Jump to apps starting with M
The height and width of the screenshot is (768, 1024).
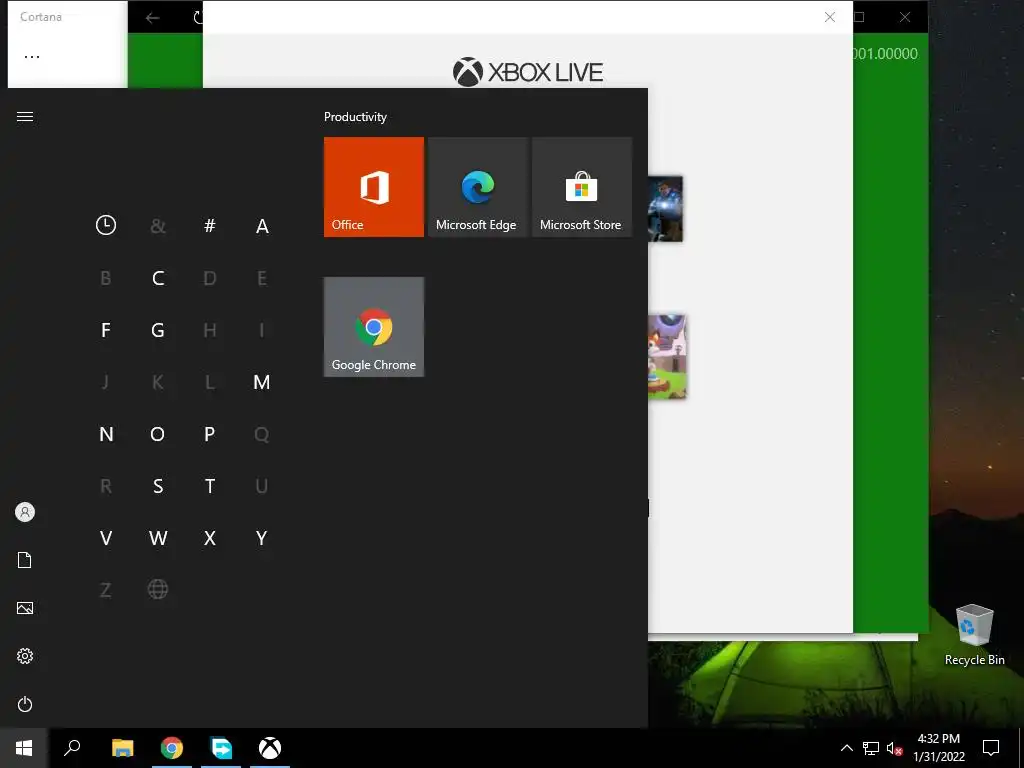click(262, 382)
